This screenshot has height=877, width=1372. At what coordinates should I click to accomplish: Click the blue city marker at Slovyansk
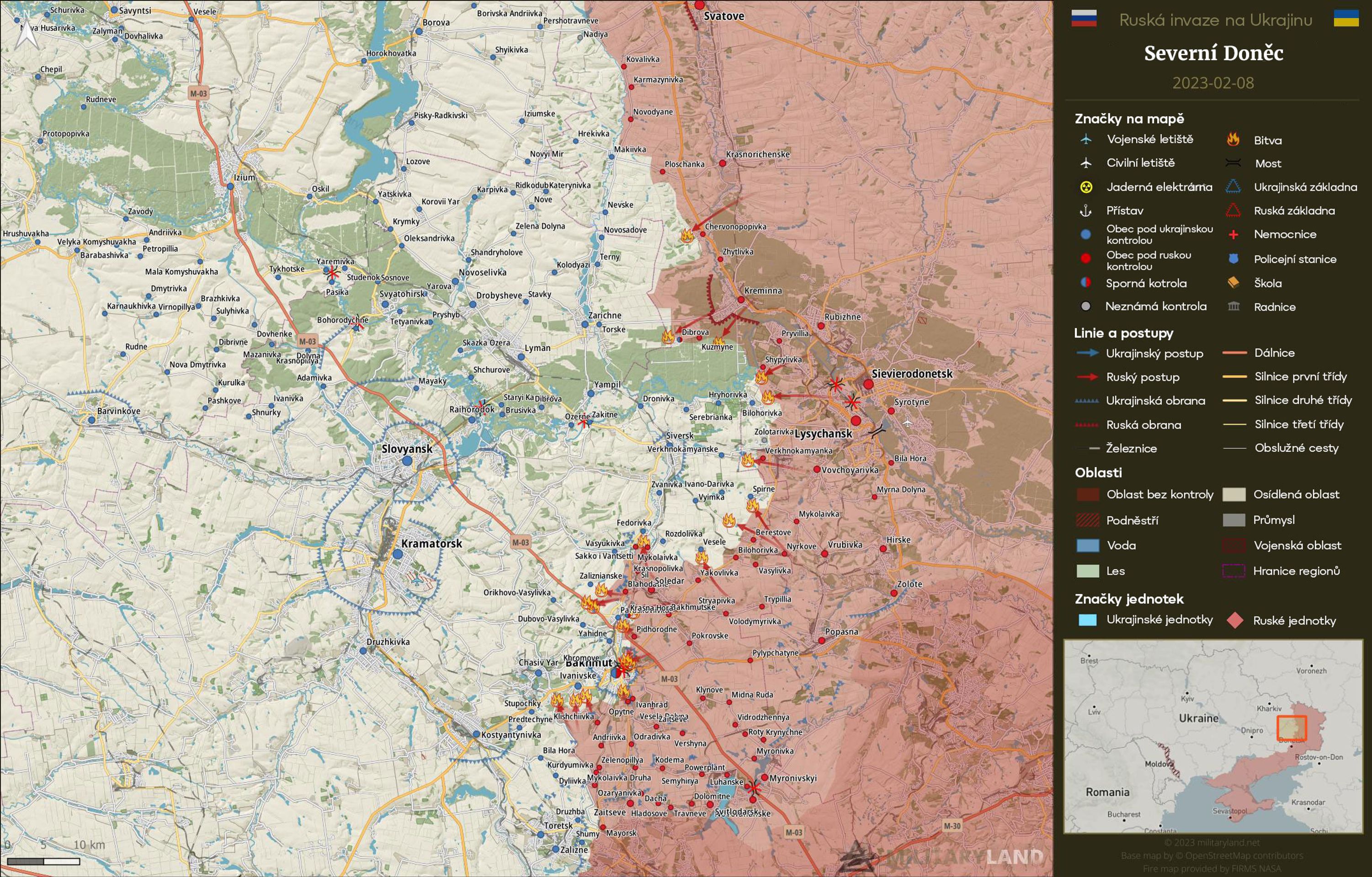407,461
